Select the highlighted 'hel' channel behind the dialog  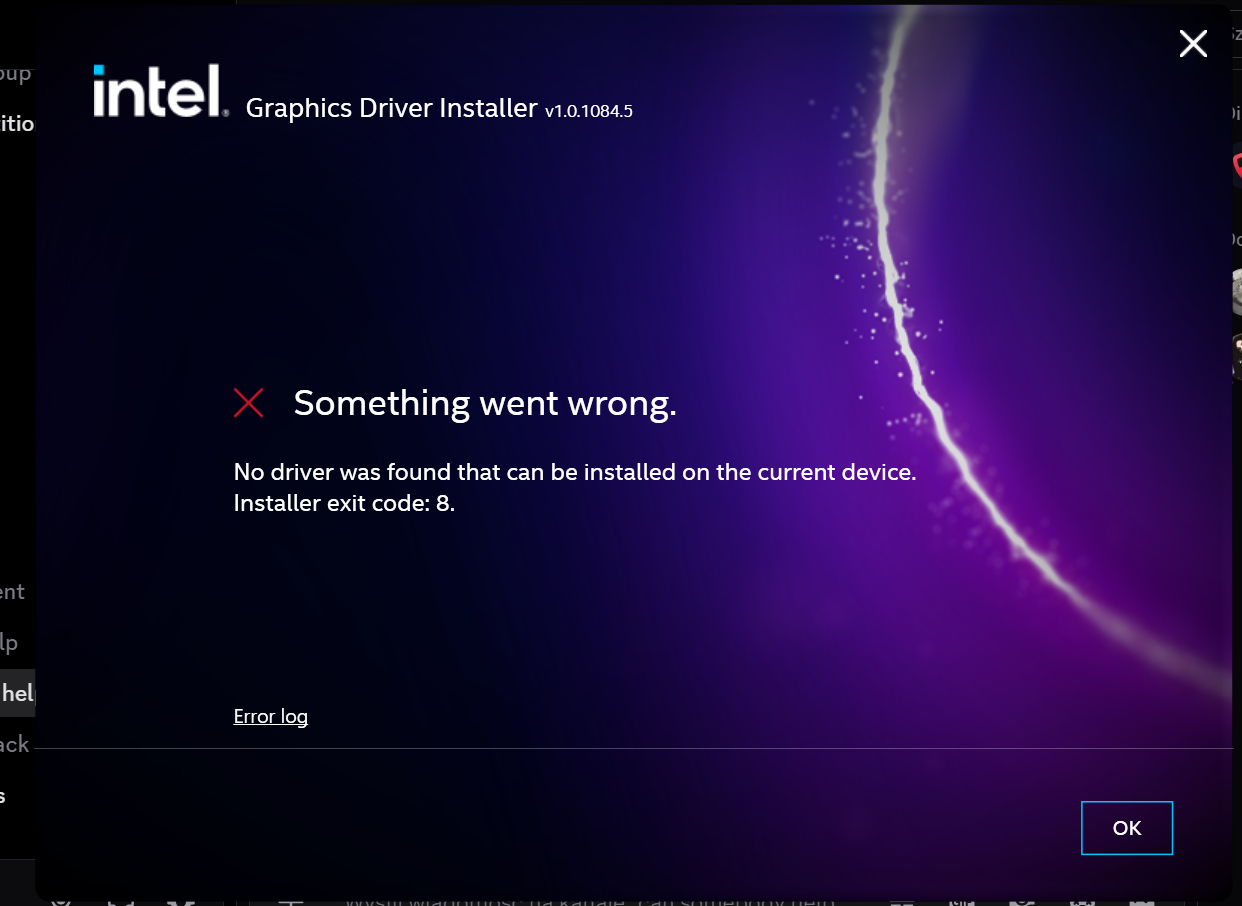[18, 692]
